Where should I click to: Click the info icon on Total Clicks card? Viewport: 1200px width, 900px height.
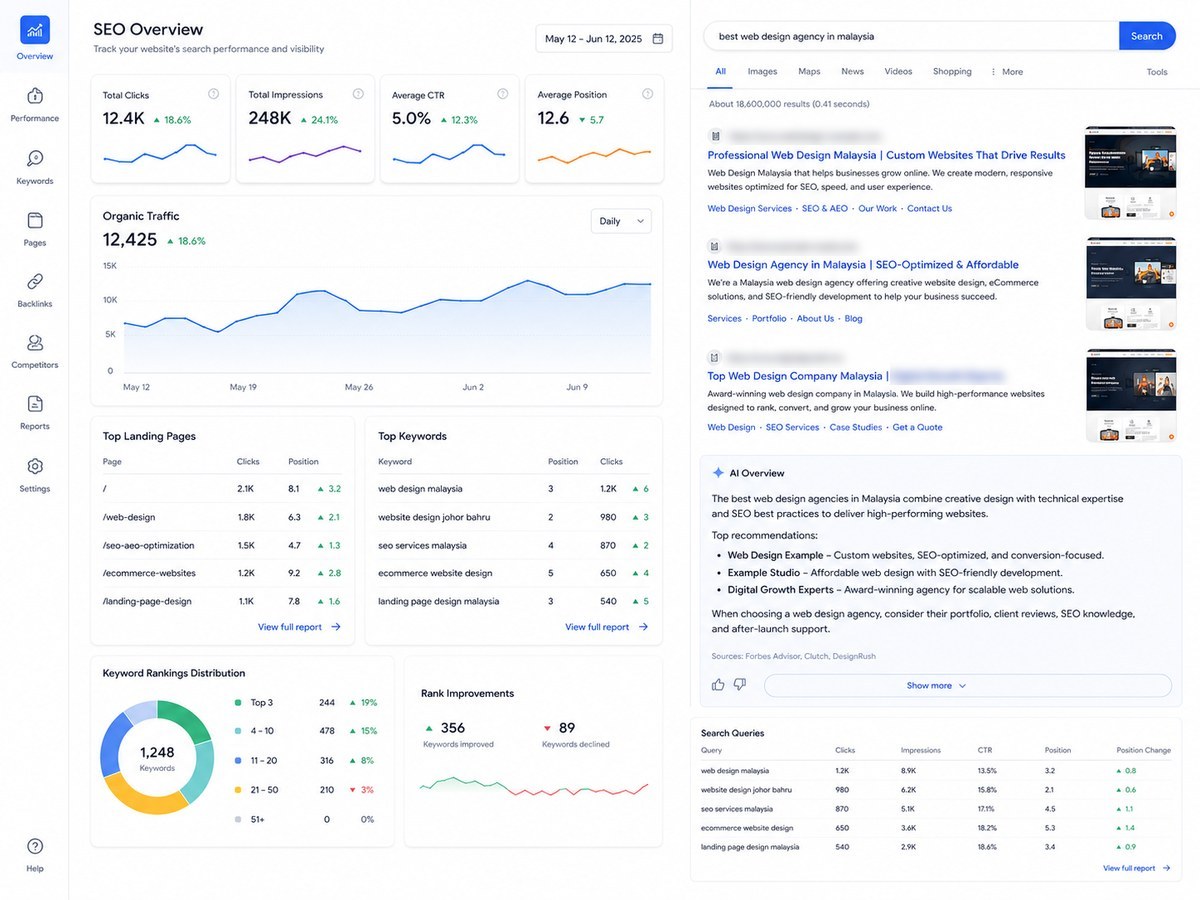point(213,94)
